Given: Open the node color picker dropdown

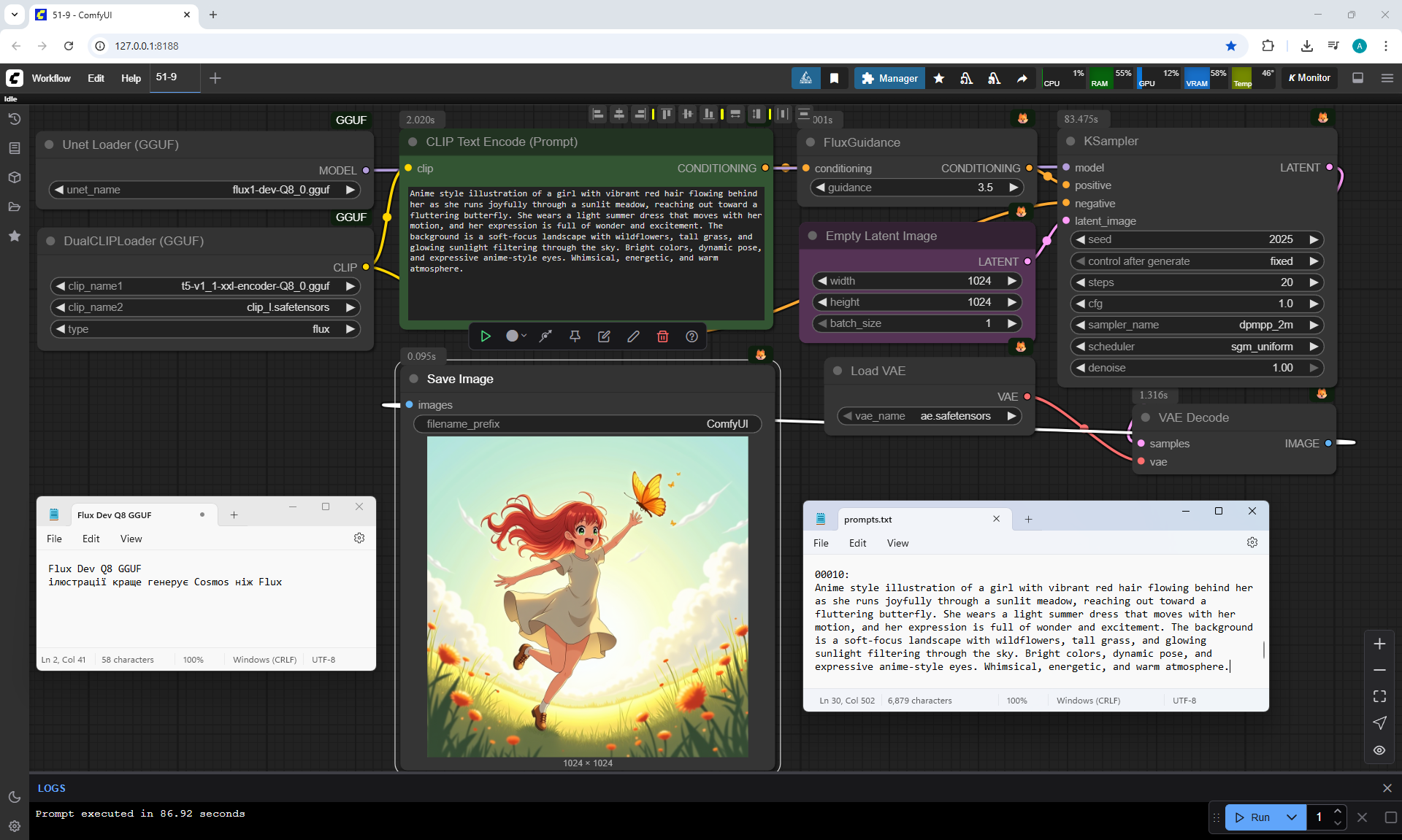Looking at the screenshot, I should click(x=516, y=336).
